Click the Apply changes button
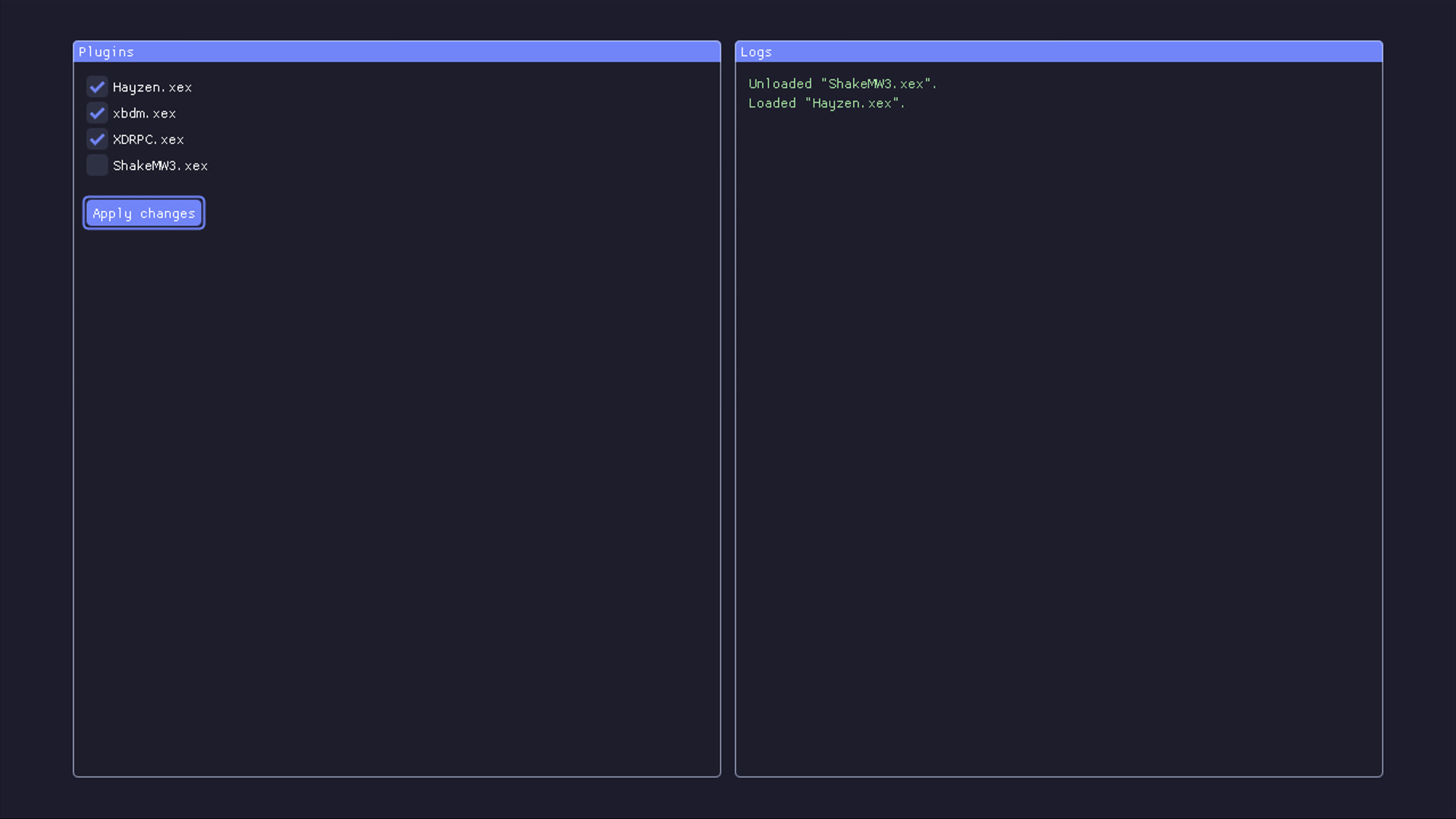This screenshot has height=819, width=1456. tap(144, 213)
